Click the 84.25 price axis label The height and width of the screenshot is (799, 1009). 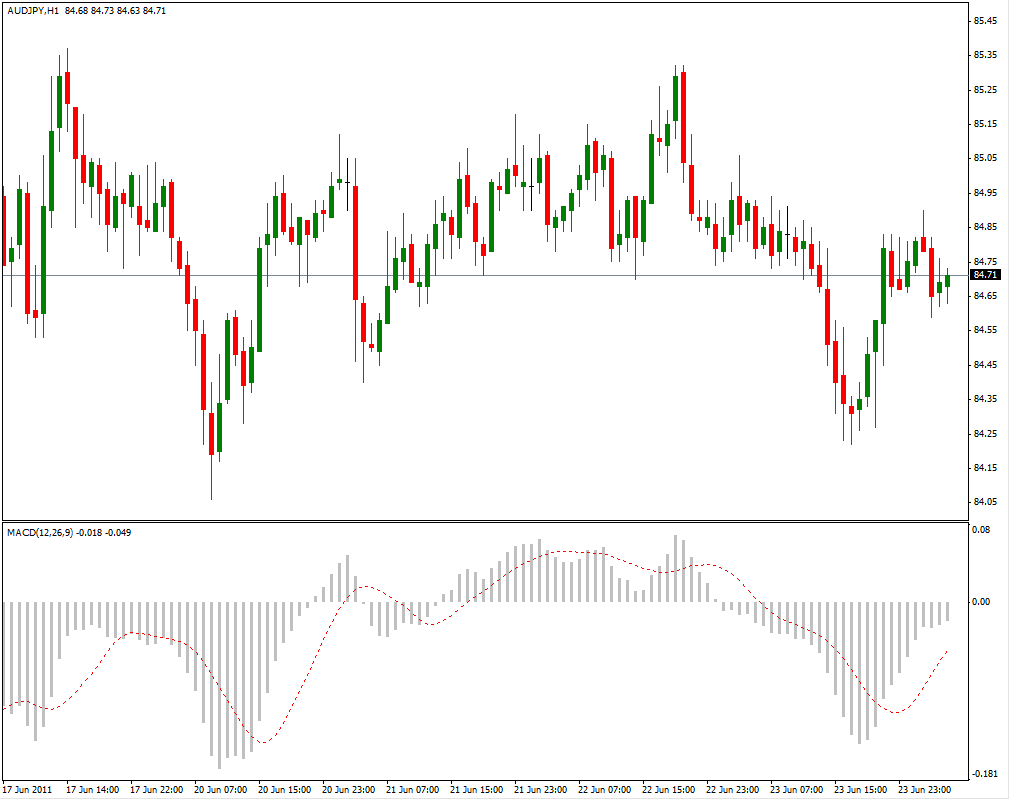(x=985, y=434)
